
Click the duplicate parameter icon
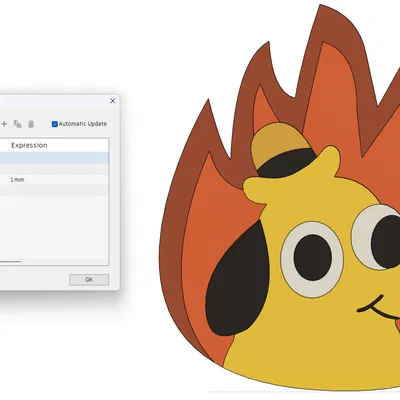tap(17, 124)
